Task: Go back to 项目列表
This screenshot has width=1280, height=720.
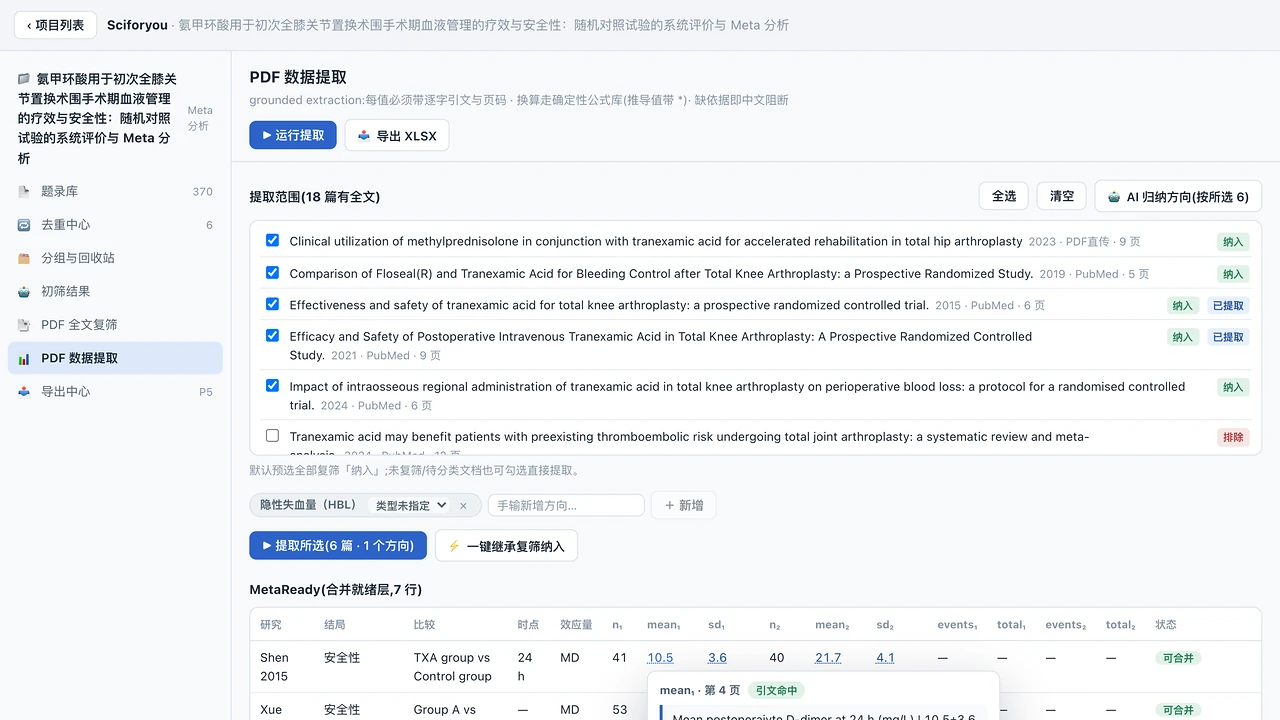Action: (x=55, y=25)
